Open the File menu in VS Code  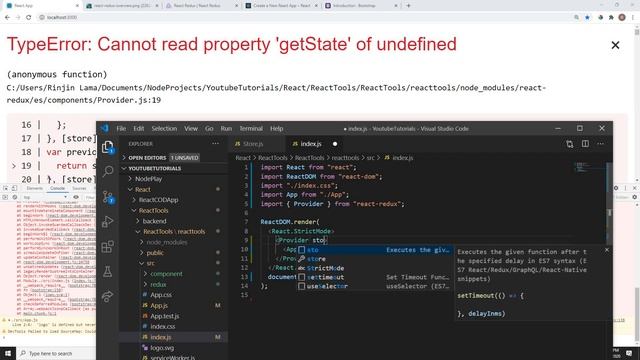[x=121, y=128]
